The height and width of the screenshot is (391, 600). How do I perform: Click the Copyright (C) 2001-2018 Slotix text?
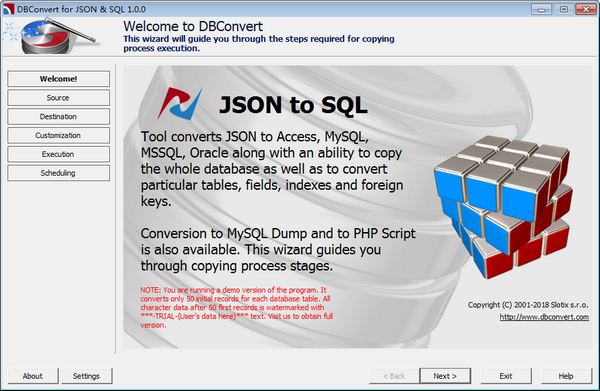[x=528, y=305]
